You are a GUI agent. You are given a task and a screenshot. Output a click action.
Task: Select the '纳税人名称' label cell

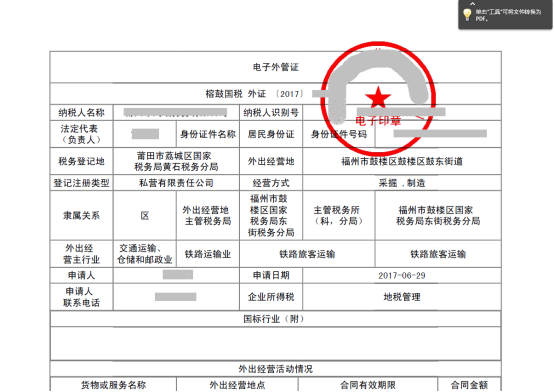81,113
